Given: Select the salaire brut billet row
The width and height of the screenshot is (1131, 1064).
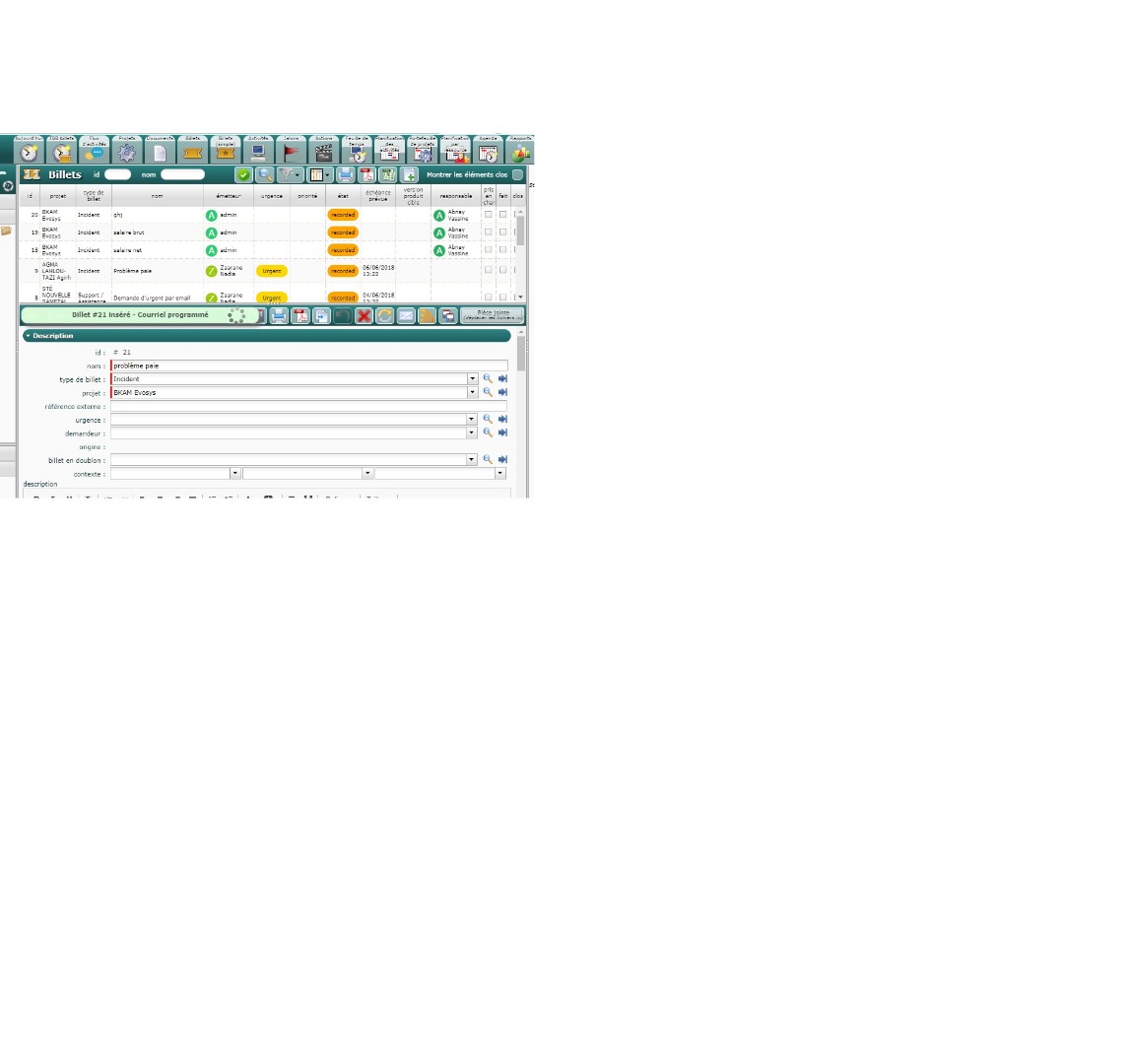Looking at the screenshot, I should tap(267, 233).
